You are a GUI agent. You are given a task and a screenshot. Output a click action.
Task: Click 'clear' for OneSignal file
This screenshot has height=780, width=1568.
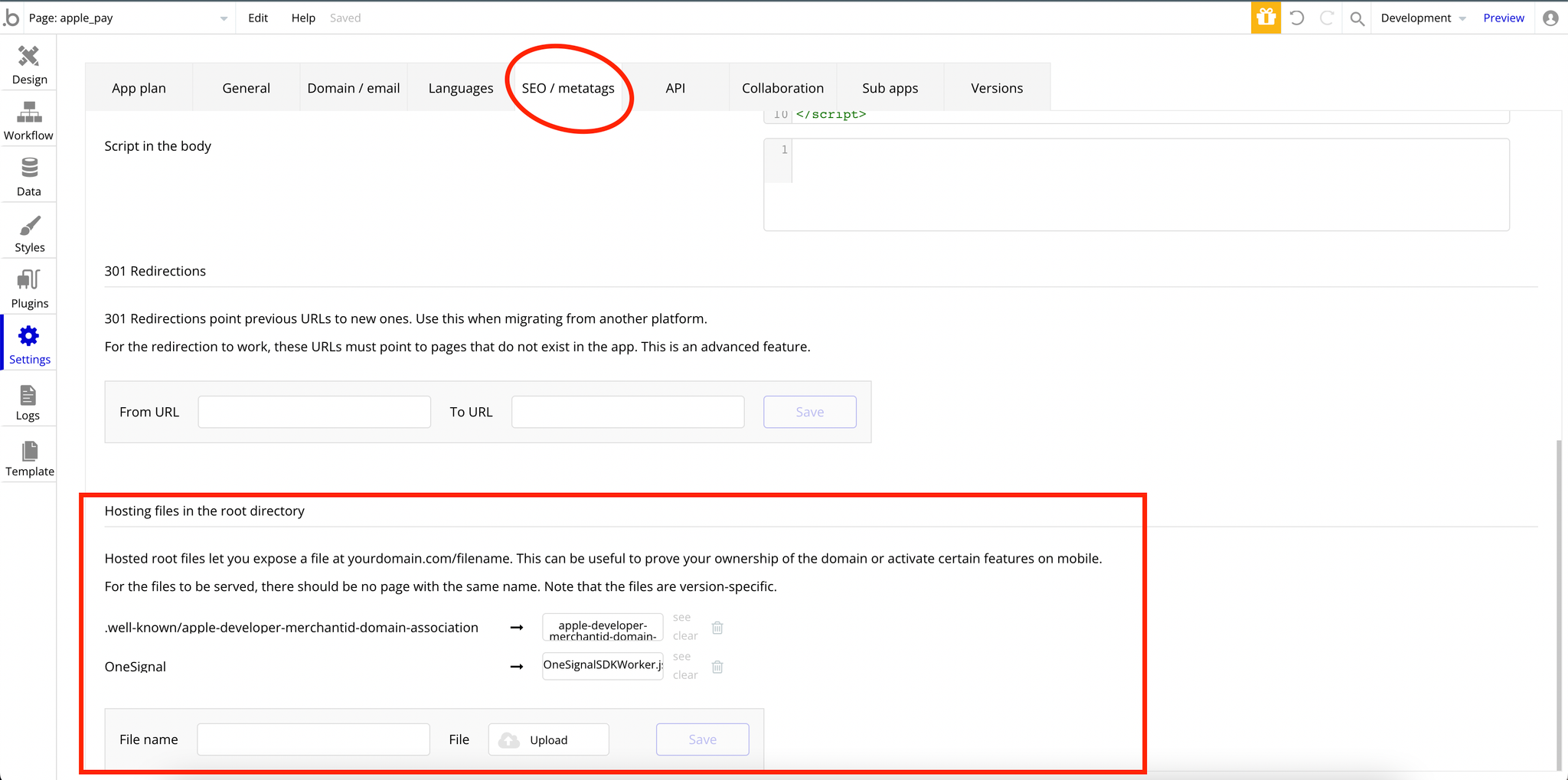(685, 675)
